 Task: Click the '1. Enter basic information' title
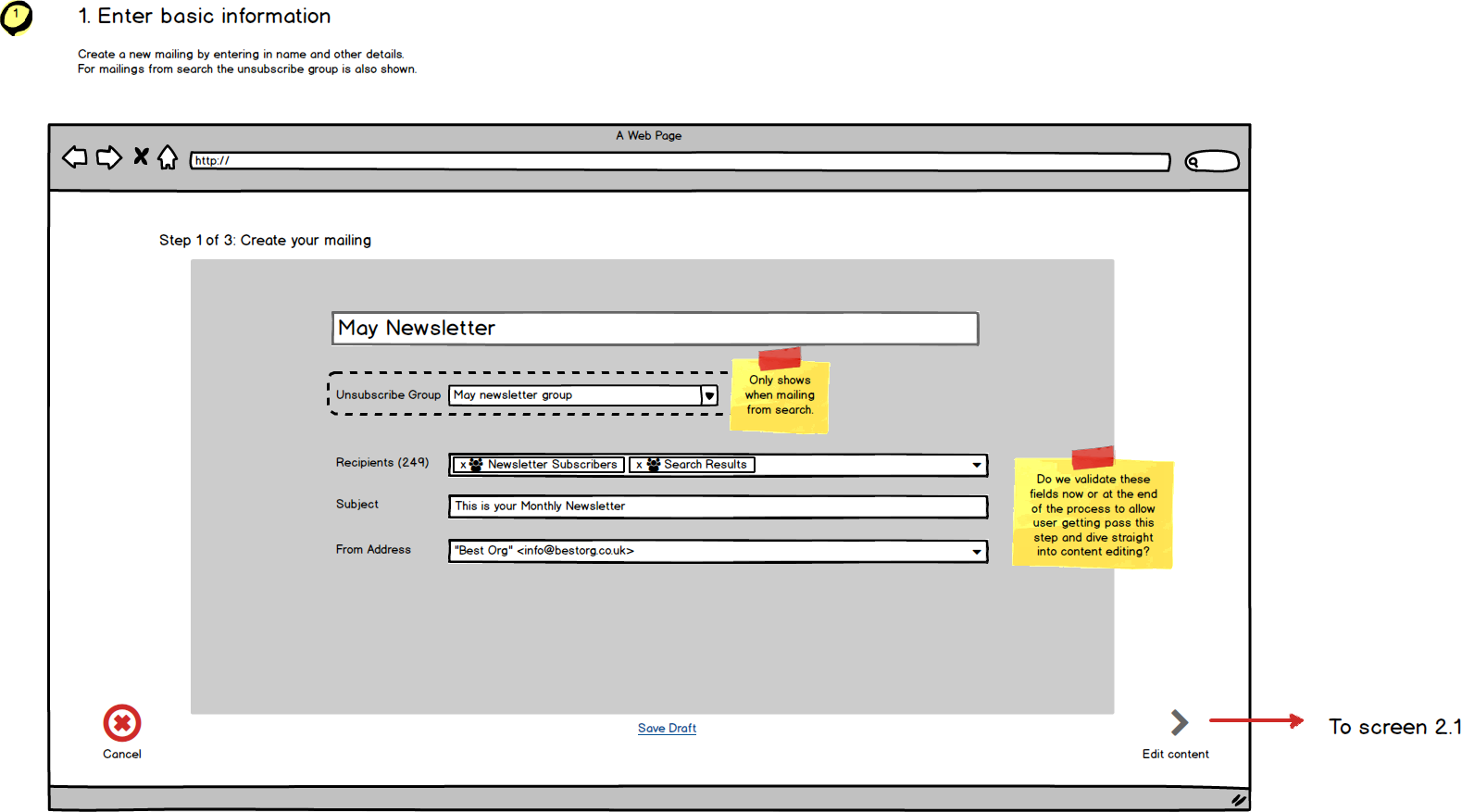coord(205,17)
